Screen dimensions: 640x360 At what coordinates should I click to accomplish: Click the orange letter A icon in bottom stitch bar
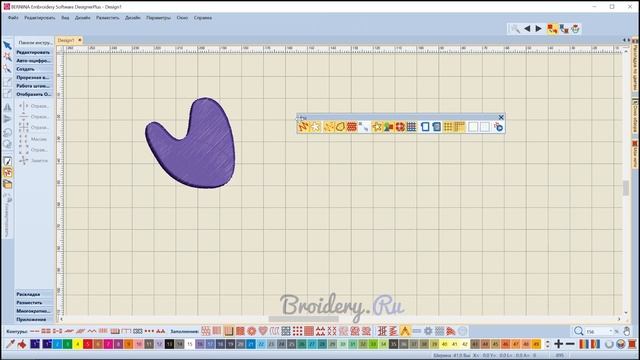[x=405, y=331]
